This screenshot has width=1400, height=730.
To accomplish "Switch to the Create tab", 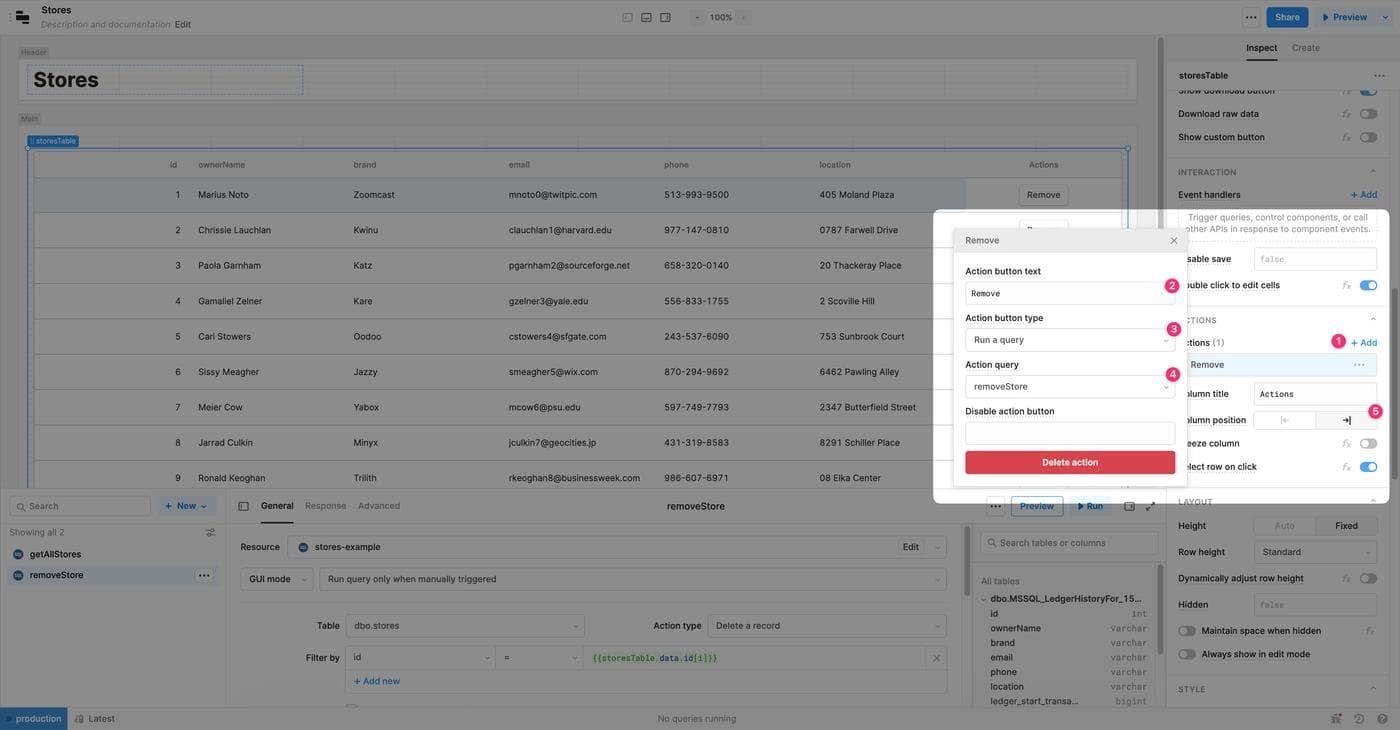I will coord(1305,48).
